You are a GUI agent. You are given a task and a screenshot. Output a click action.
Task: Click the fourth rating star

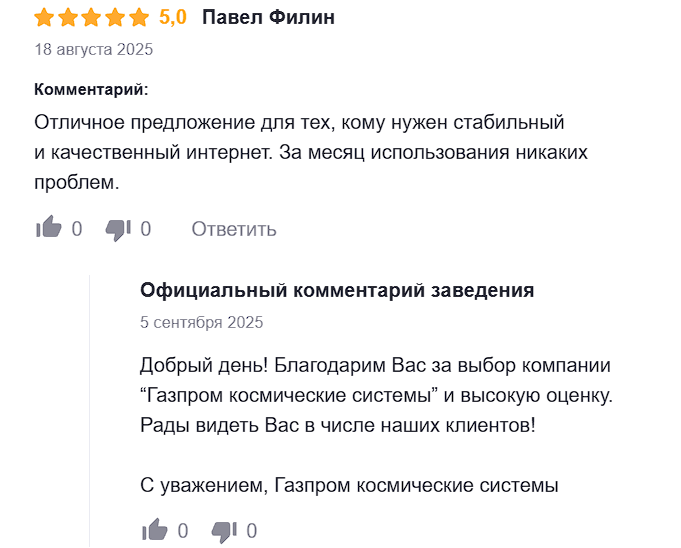pyautogui.click(x=116, y=18)
